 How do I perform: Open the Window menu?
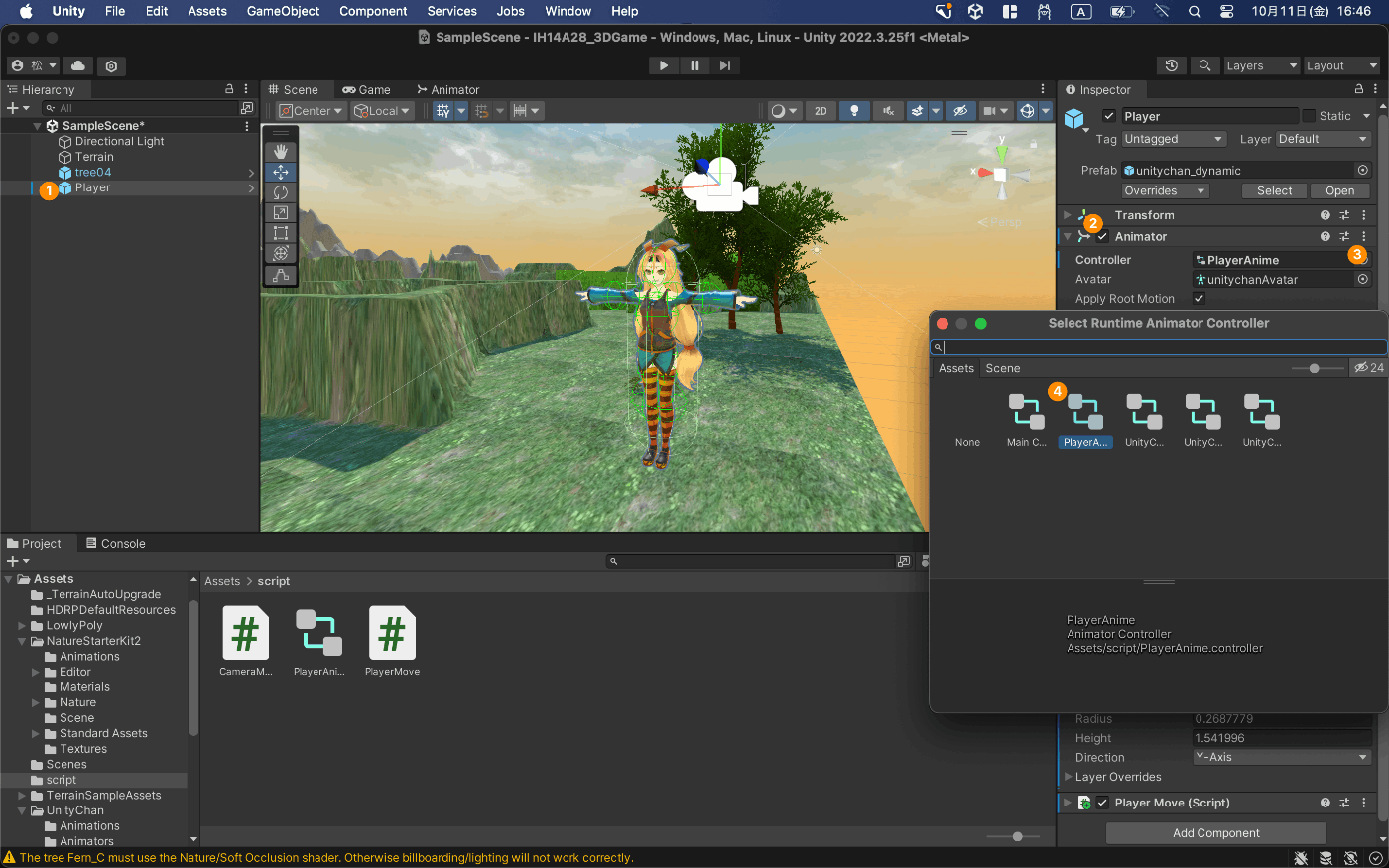(x=568, y=11)
